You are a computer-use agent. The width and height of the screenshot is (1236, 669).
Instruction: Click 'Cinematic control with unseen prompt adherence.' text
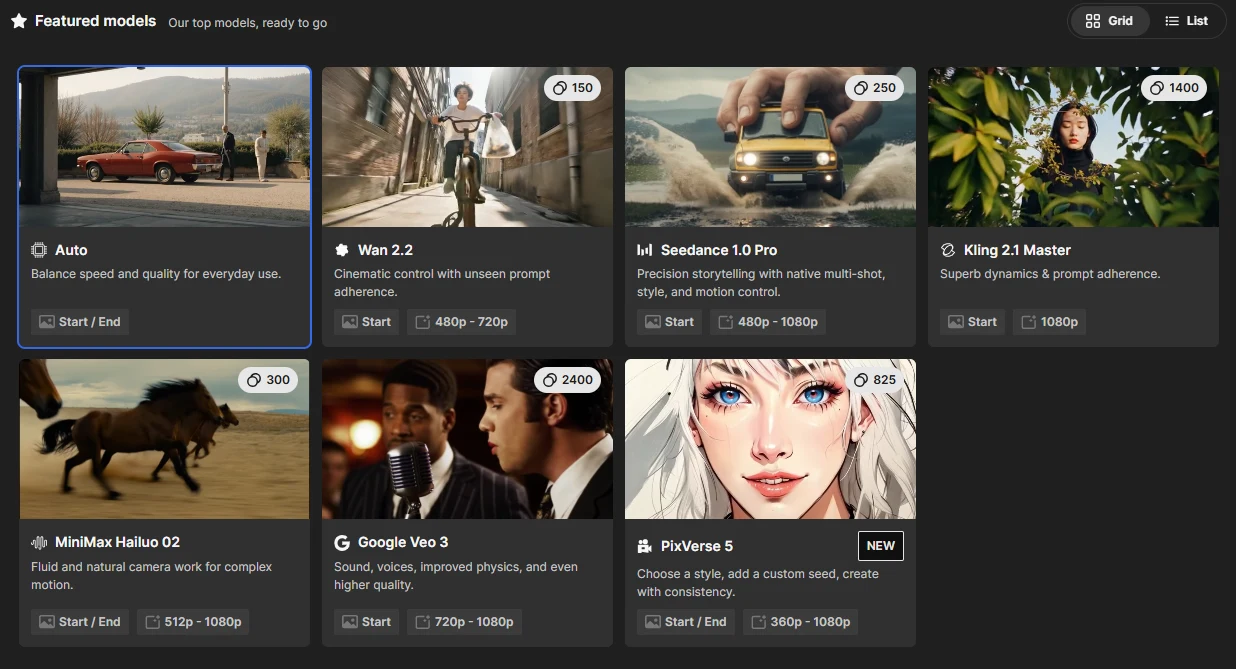tap(442, 283)
